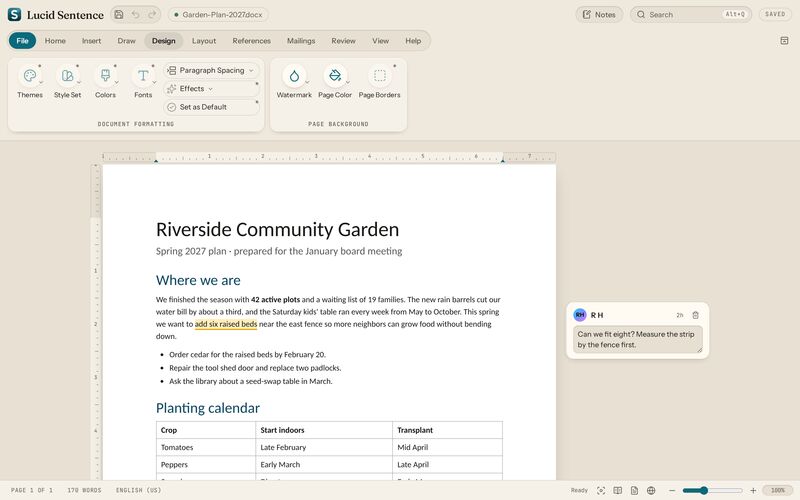The height and width of the screenshot is (500, 800).
Task: Open the Watermark dropdown
Action: (294, 82)
